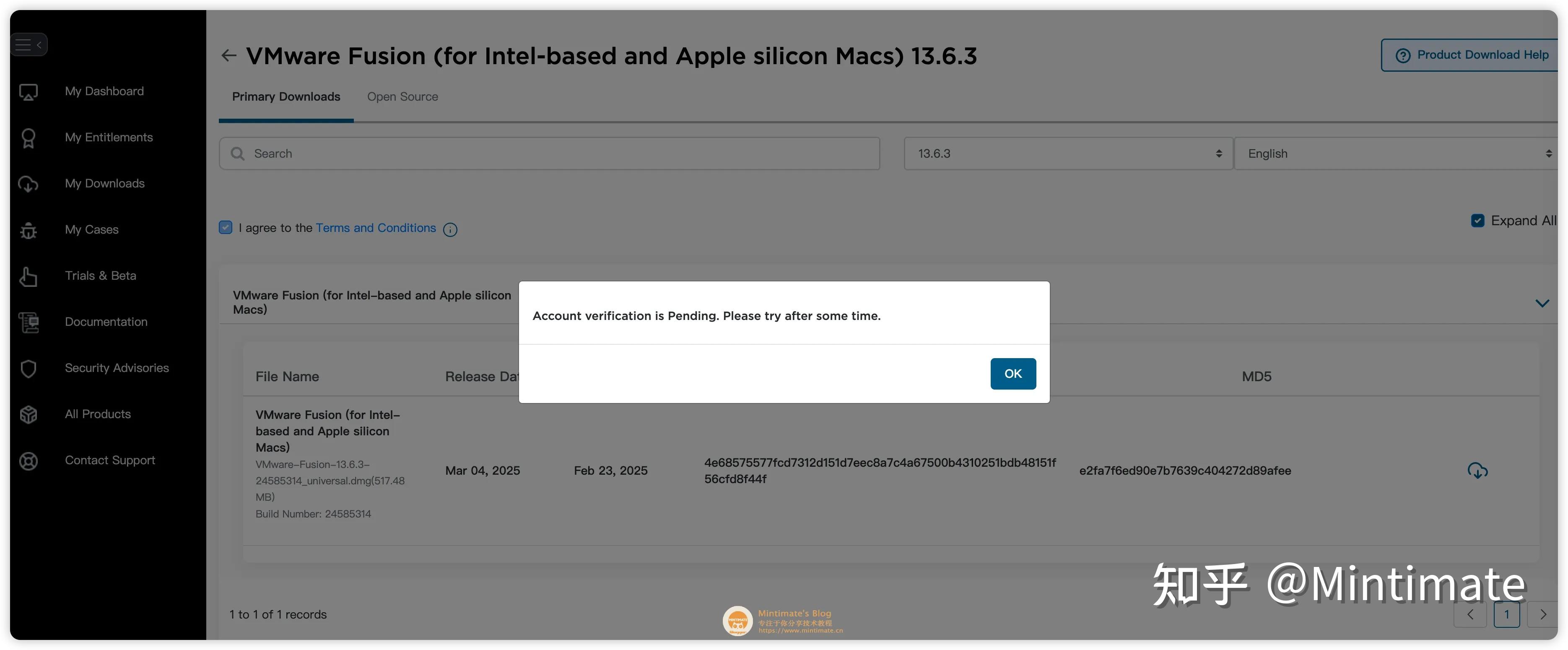
Task: Open My Downloads via its sidebar icon
Action: tap(29, 184)
